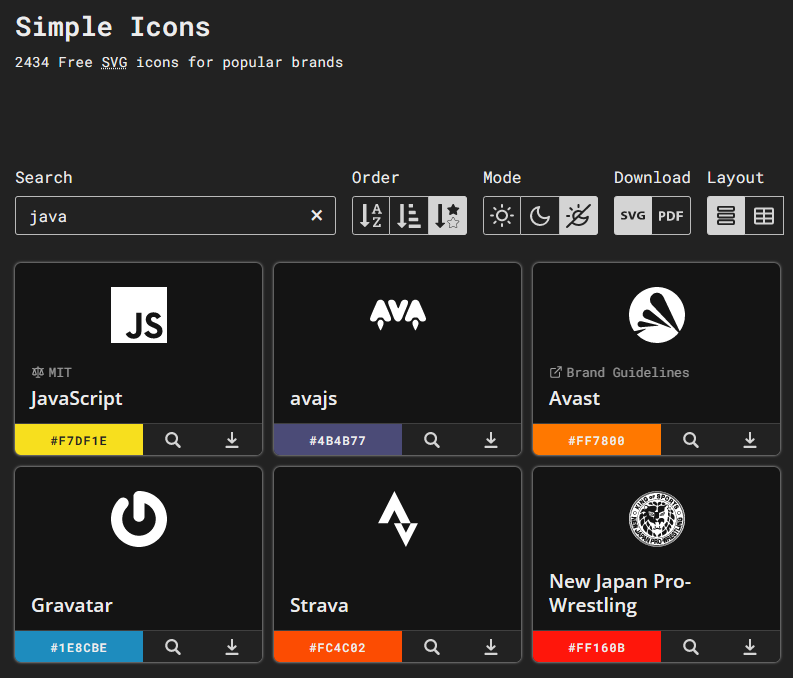Download the Strava icon
The width and height of the screenshot is (793, 678).
491,647
